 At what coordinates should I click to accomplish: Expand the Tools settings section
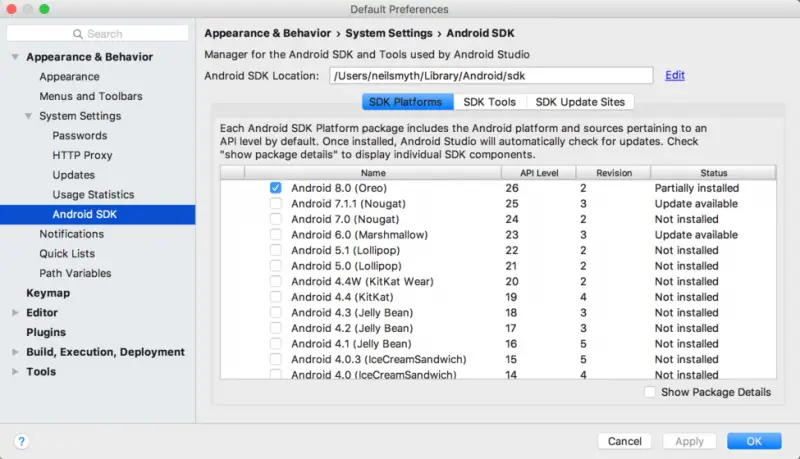(15, 372)
